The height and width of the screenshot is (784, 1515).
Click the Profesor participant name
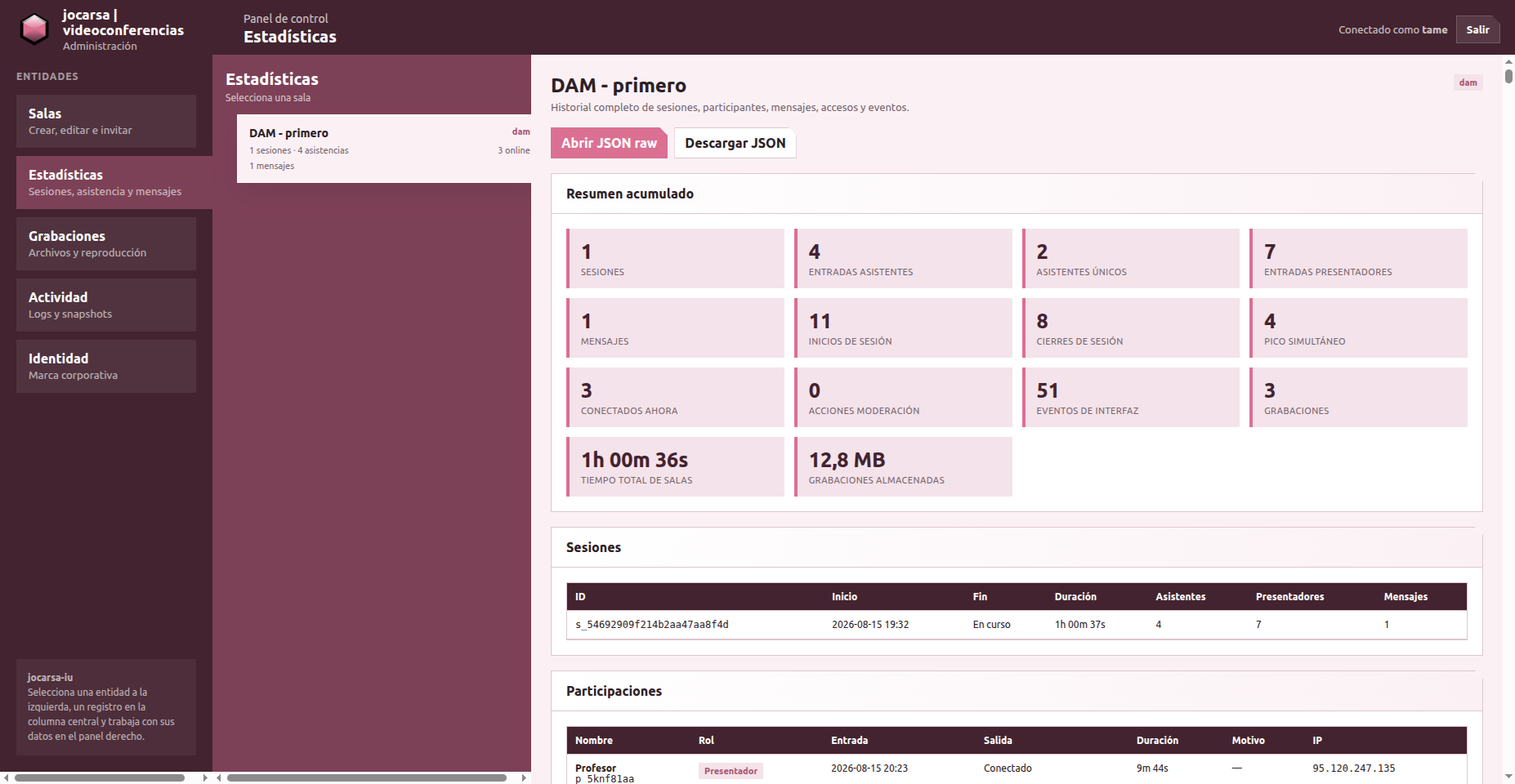point(596,768)
